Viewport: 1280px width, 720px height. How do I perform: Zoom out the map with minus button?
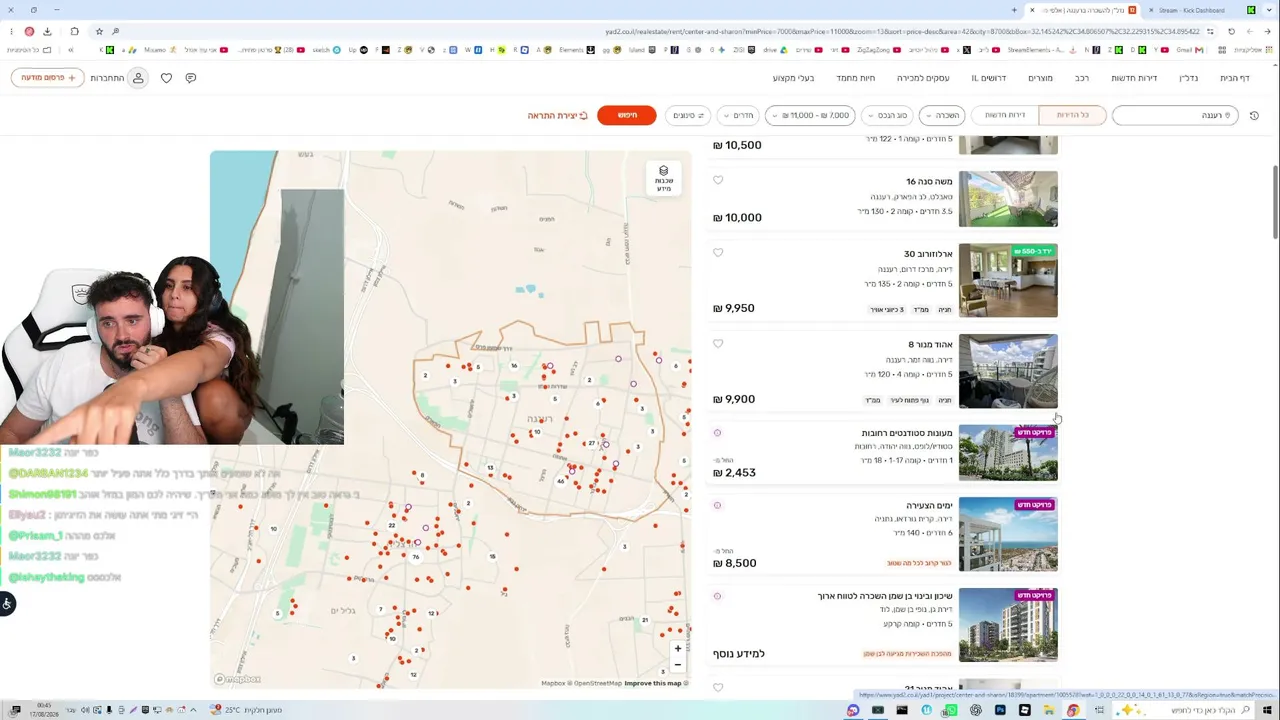pyautogui.click(x=677, y=664)
